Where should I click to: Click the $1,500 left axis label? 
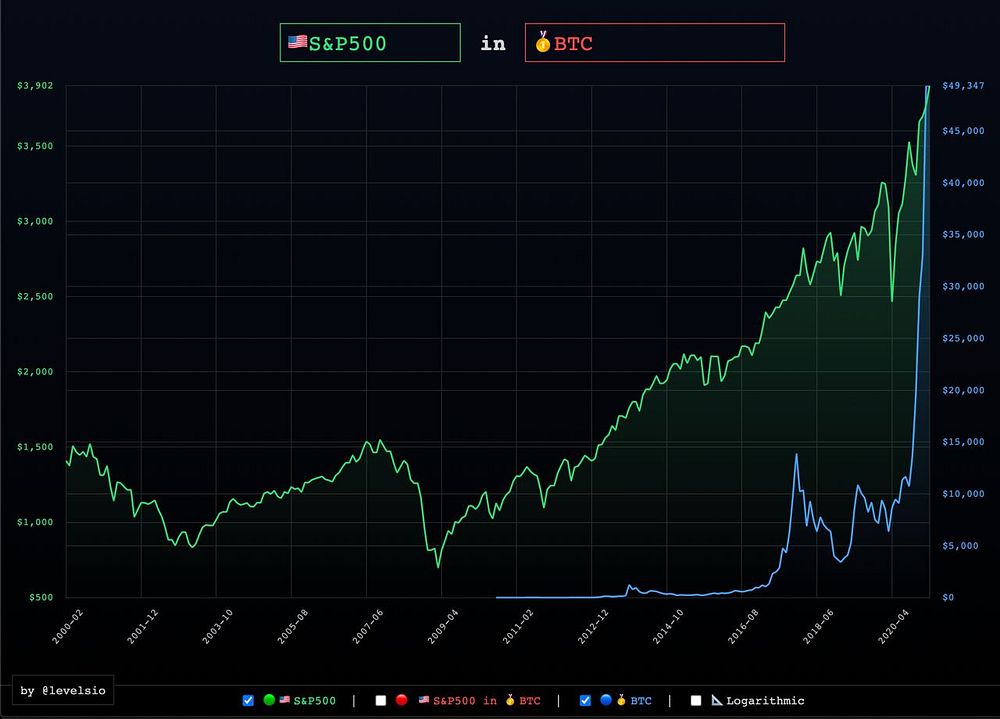click(35, 447)
